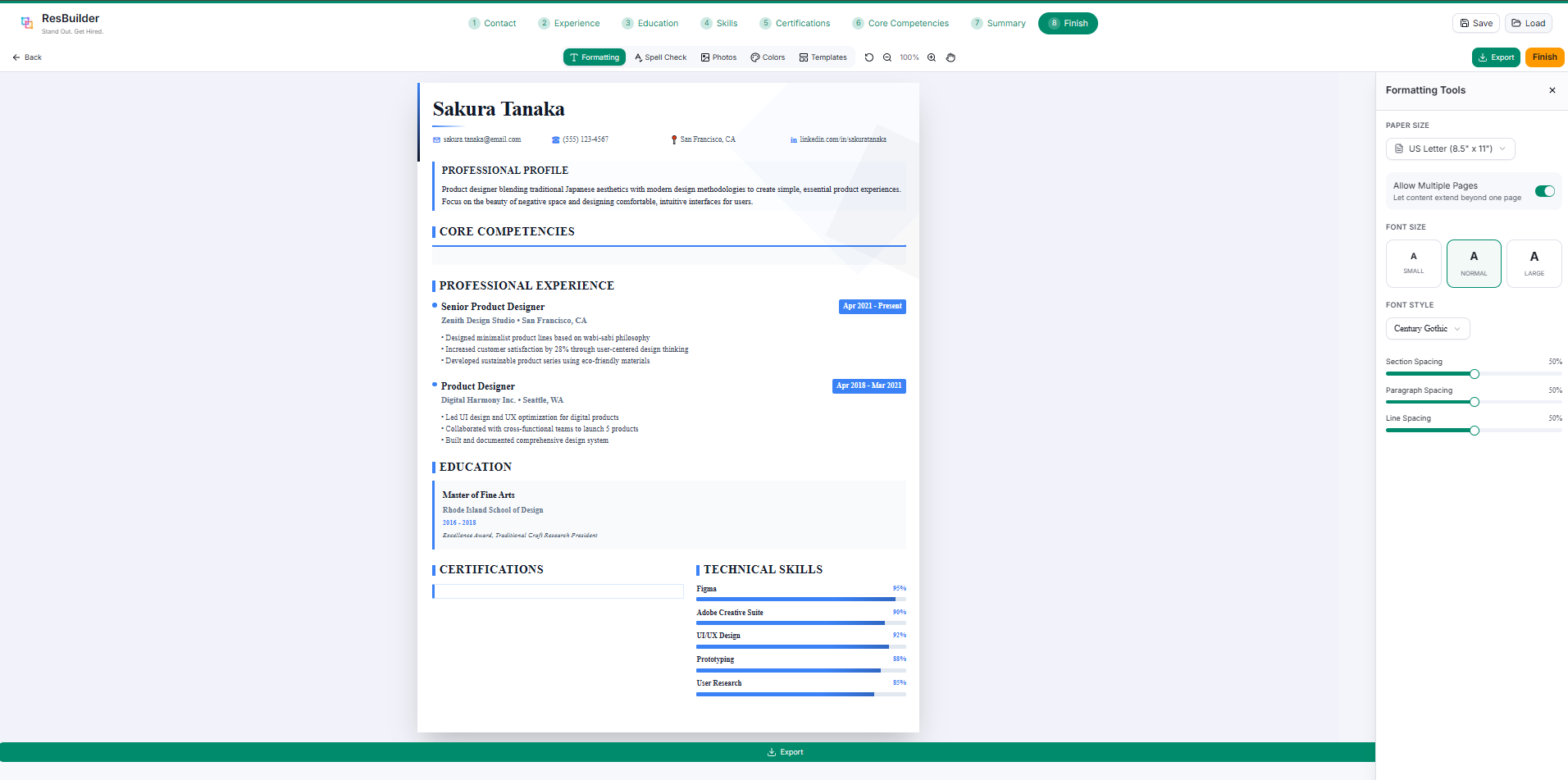The image size is (1568, 780).
Task: Zoom in with the magnifier plus icon
Action: pos(932,57)
